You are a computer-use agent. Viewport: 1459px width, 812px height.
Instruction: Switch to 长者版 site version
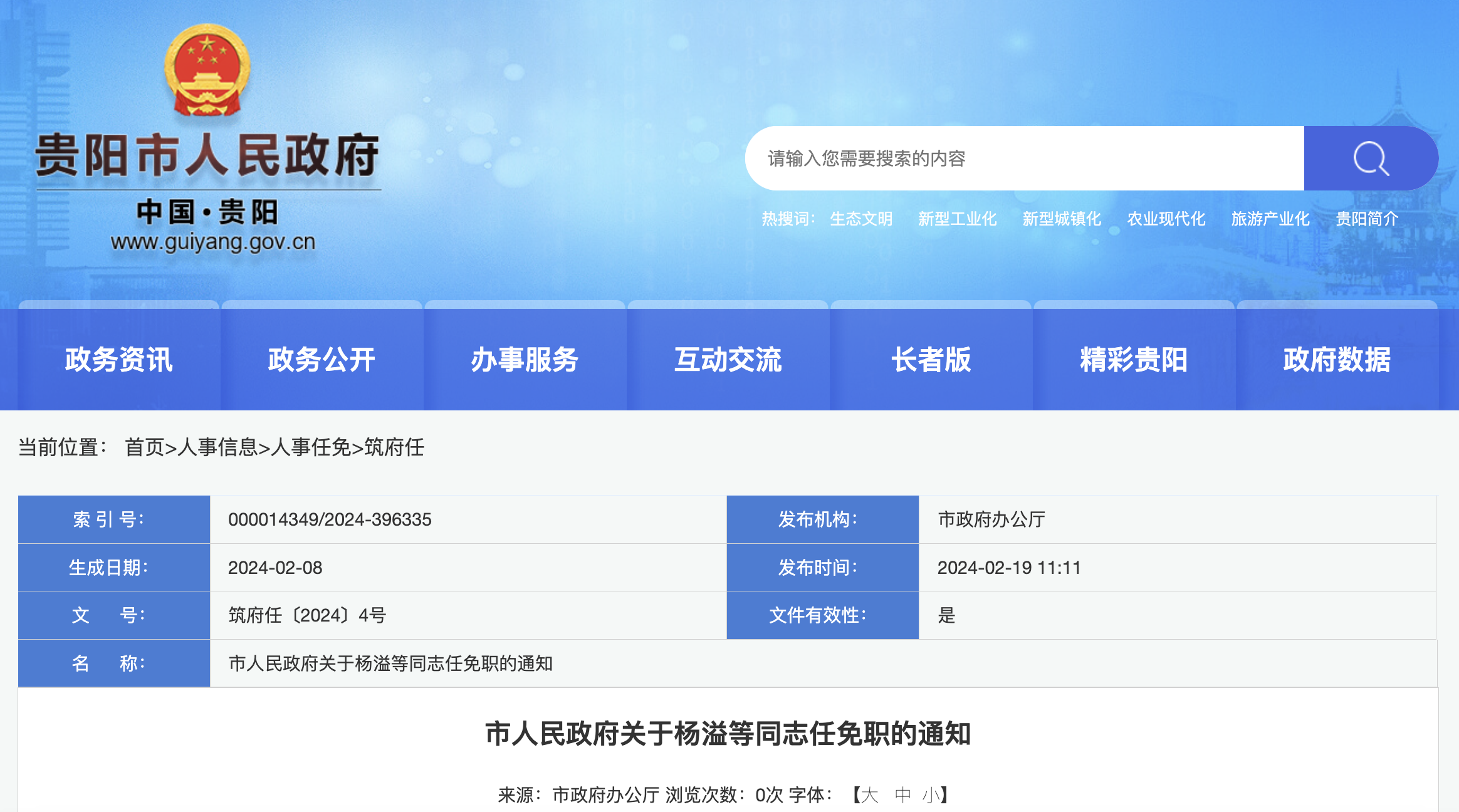click(x=931, y=360)
